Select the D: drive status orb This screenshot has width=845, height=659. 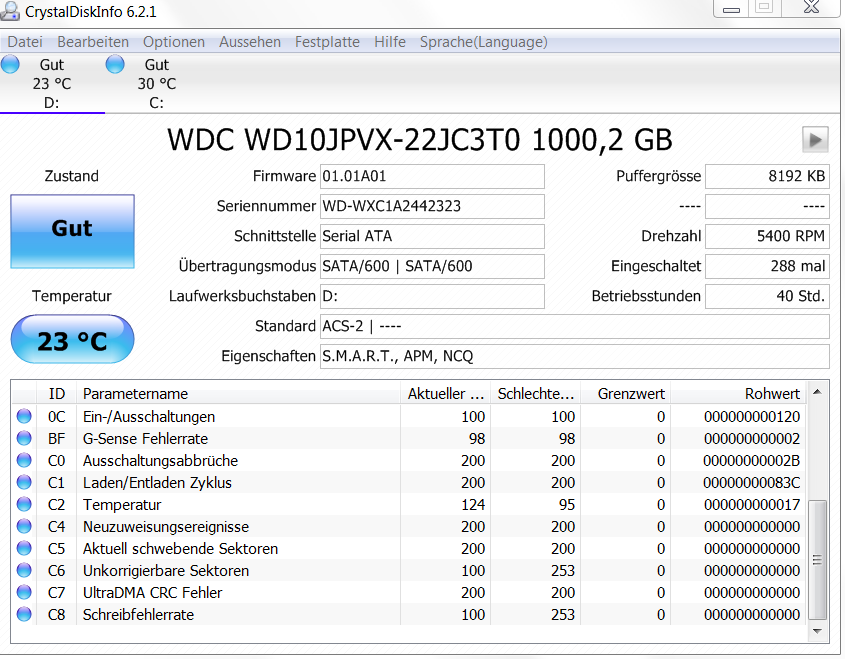[x=10, y=64]
